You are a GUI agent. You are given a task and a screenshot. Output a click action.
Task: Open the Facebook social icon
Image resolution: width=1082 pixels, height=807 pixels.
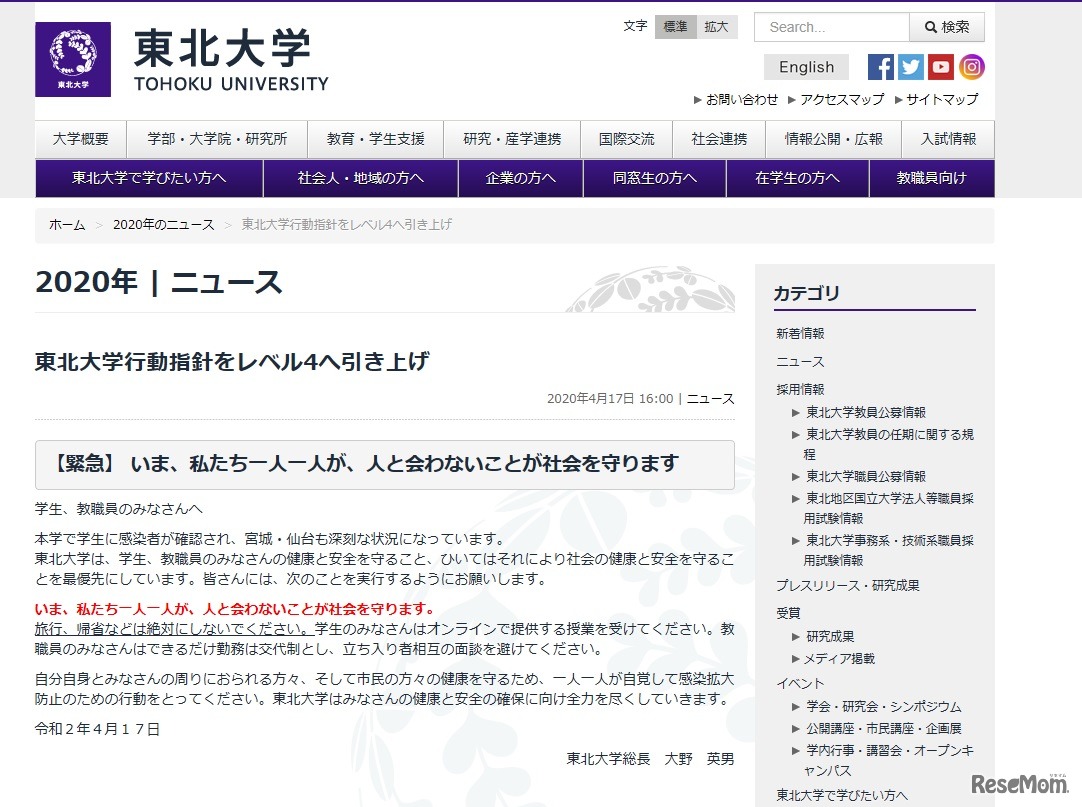pos(880,67)
